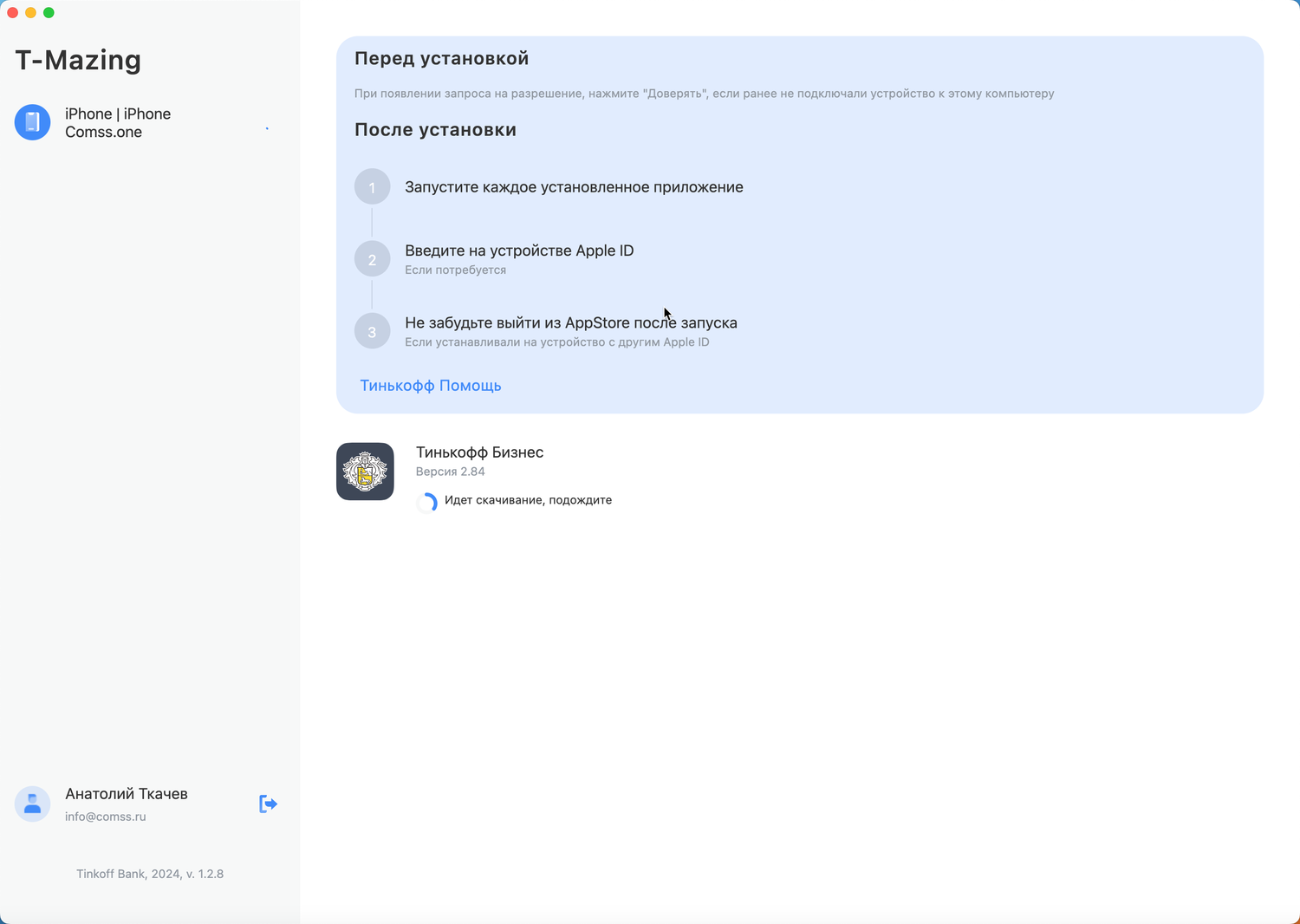Click the Перед установкой heading
1300x924 pixels.
click(441, 58)
